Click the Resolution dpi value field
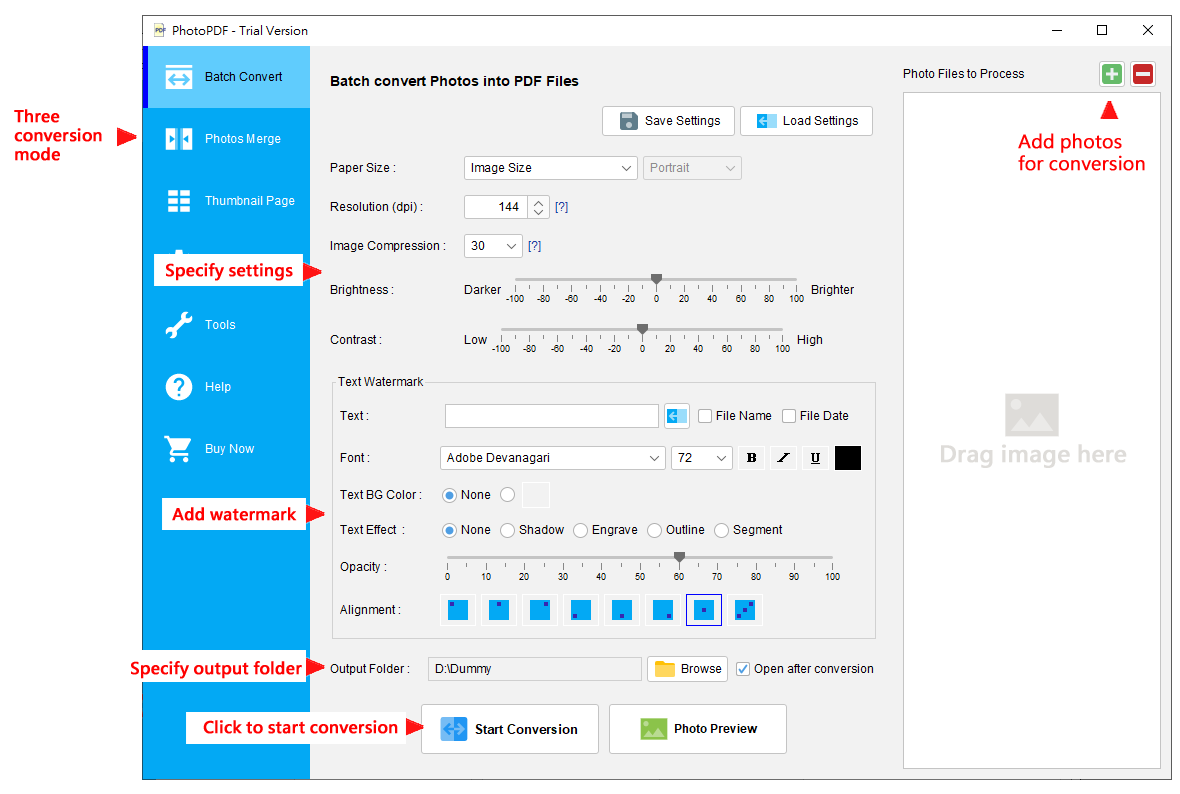The image size is (1180, 794). tap(497, 207)
